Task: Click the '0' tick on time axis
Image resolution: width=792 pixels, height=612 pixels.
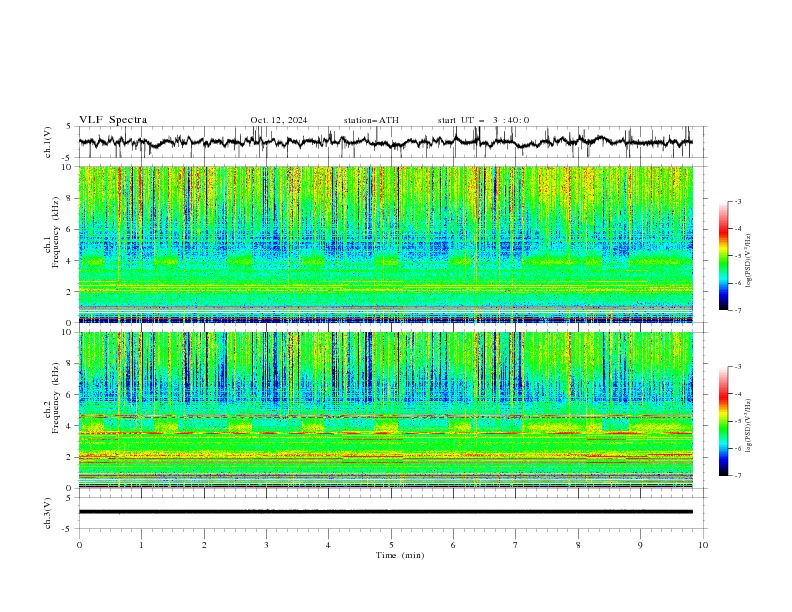Action: coord(79,545)
